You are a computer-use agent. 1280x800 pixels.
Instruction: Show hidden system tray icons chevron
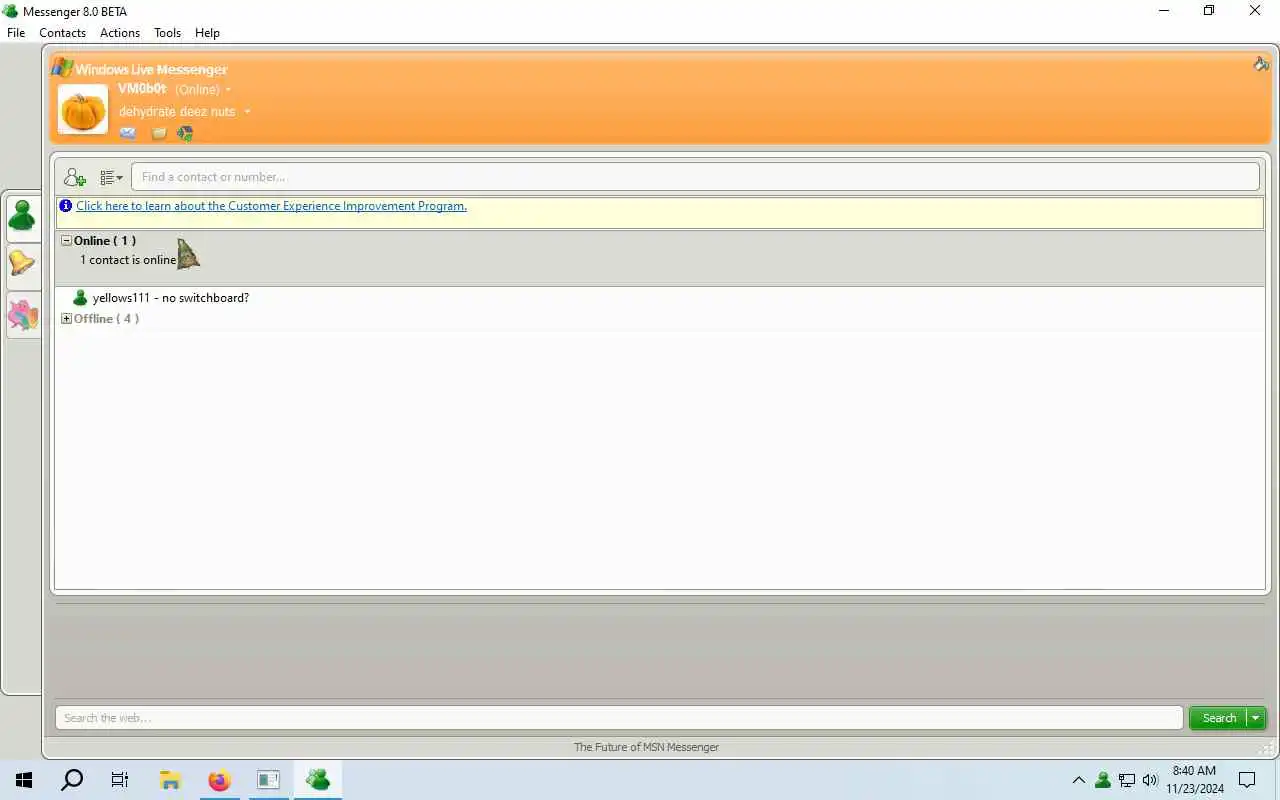1078,780
